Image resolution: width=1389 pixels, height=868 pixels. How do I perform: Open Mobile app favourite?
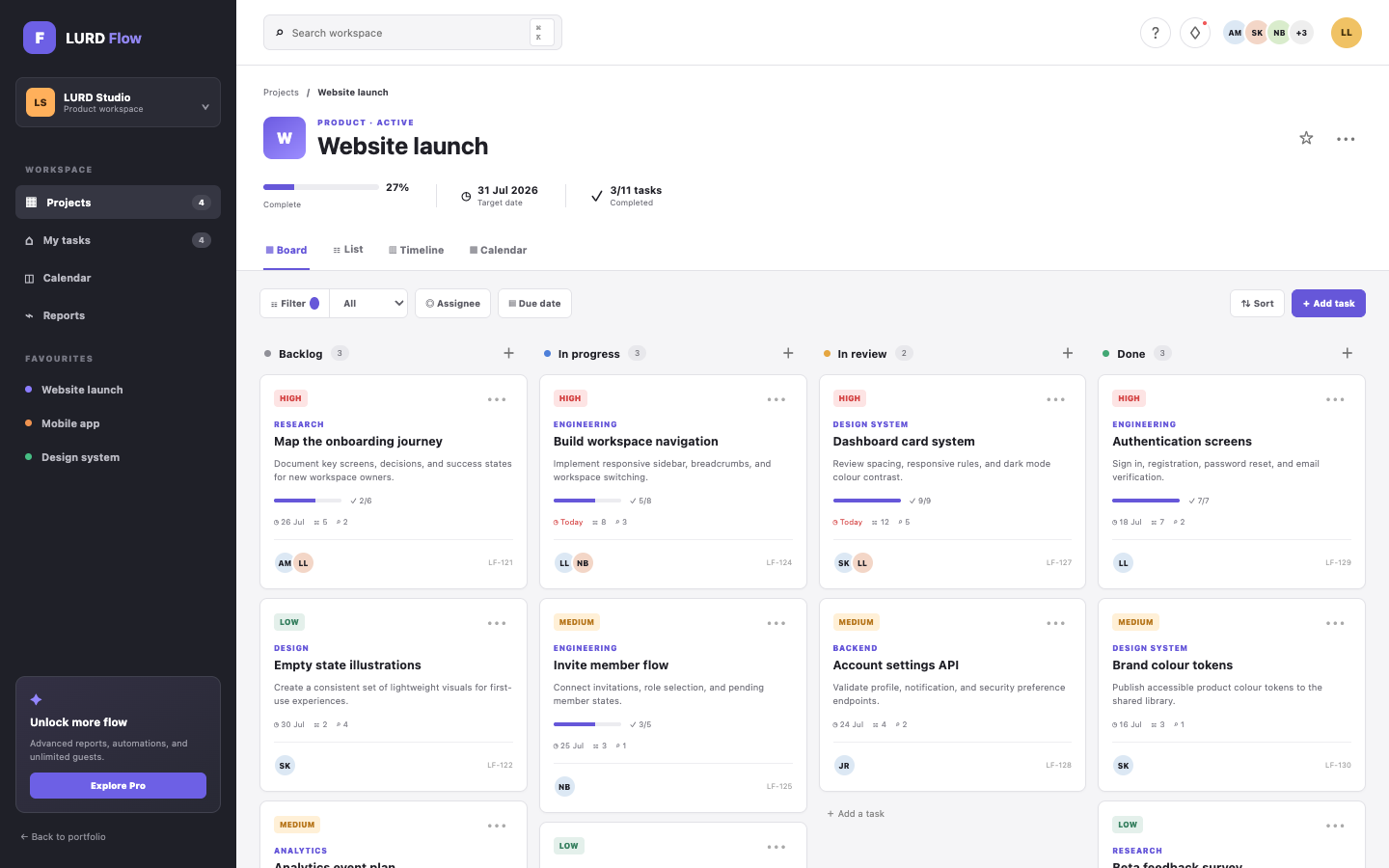pyautogui.click(x=118, y=423)
